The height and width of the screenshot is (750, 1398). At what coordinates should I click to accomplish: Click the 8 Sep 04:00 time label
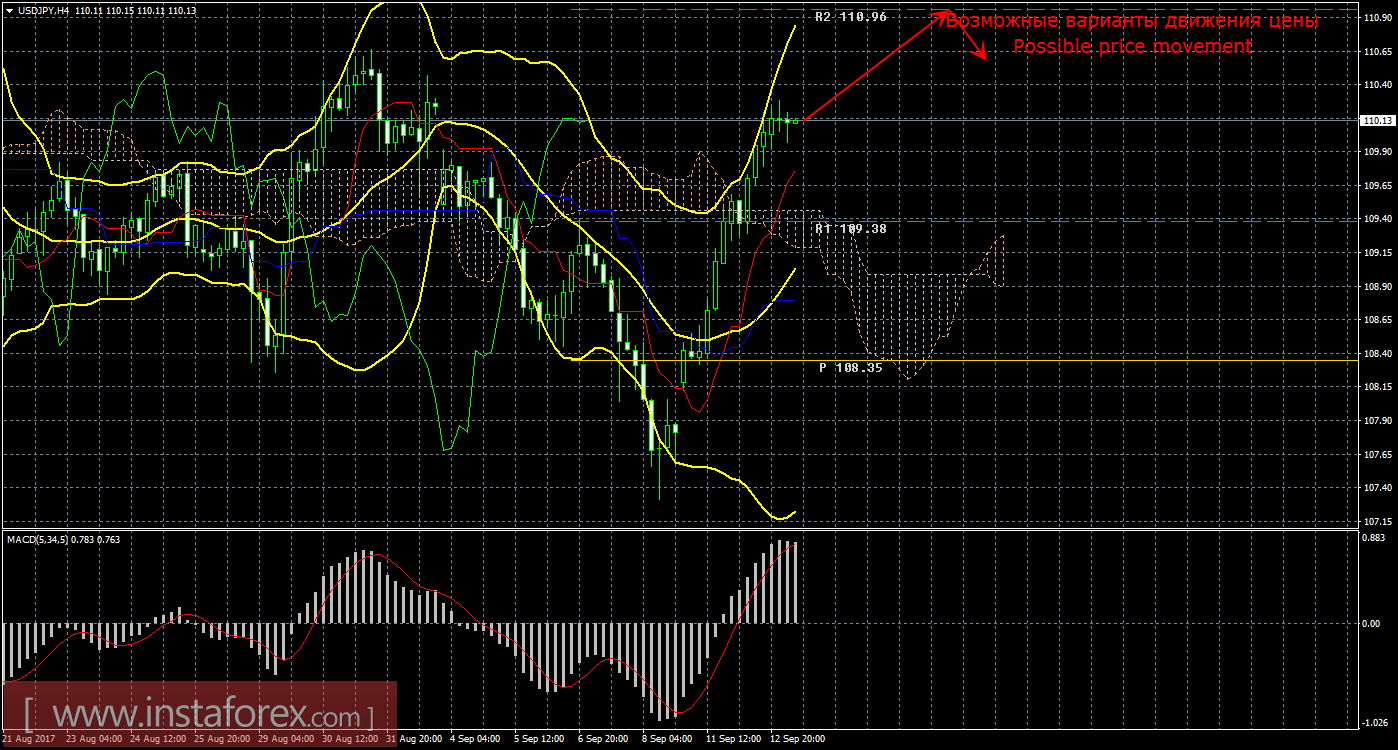pos(665,739)
